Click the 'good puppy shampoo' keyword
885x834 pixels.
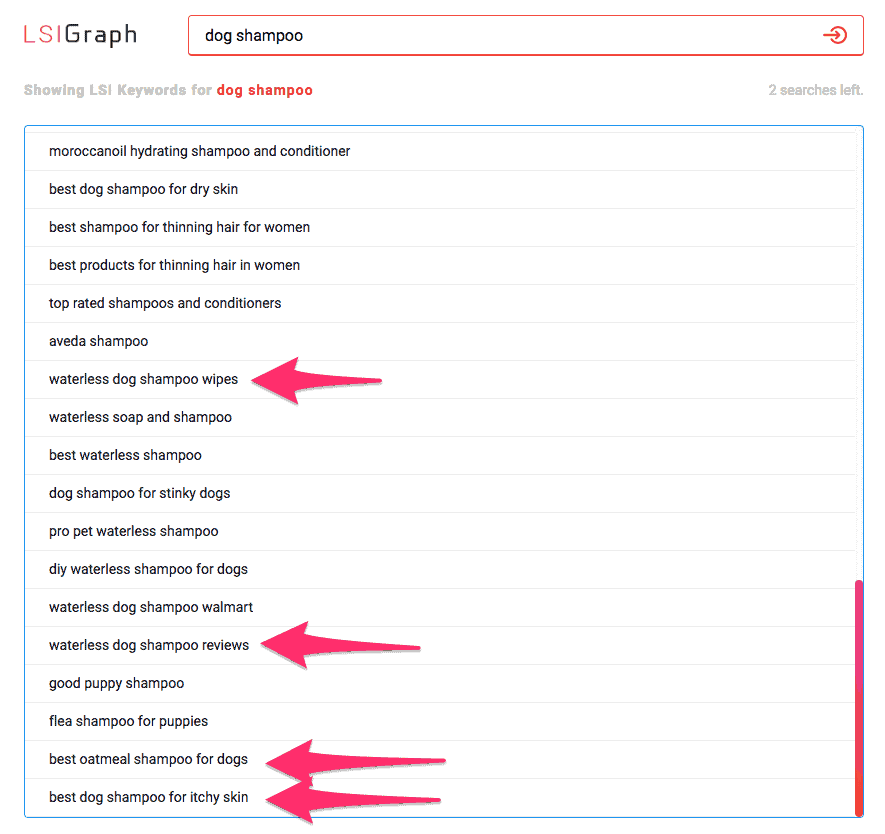click(x=116, y=683)
